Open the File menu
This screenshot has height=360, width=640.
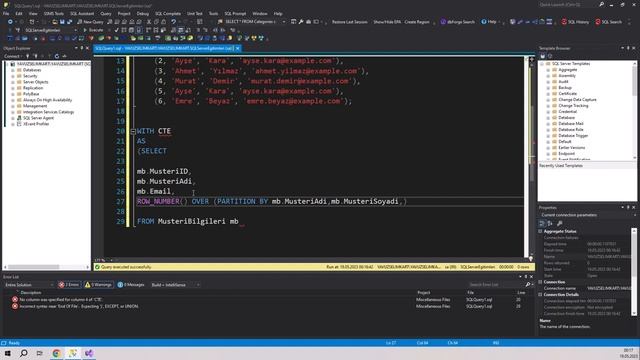(6, 13)
